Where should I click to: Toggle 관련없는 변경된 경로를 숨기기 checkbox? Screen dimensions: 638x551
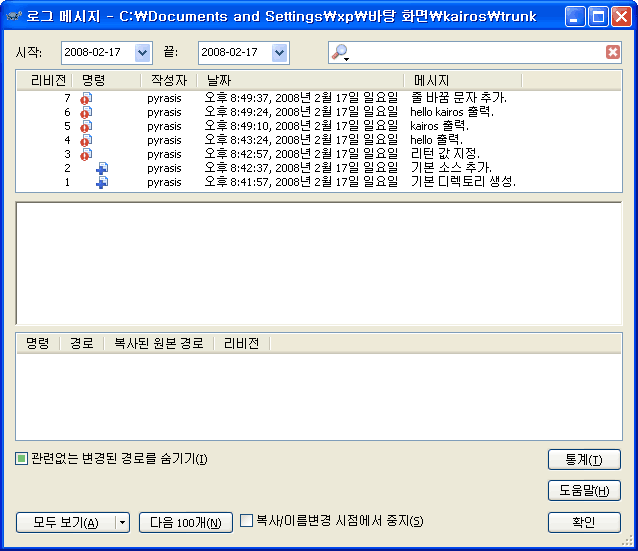22,459
